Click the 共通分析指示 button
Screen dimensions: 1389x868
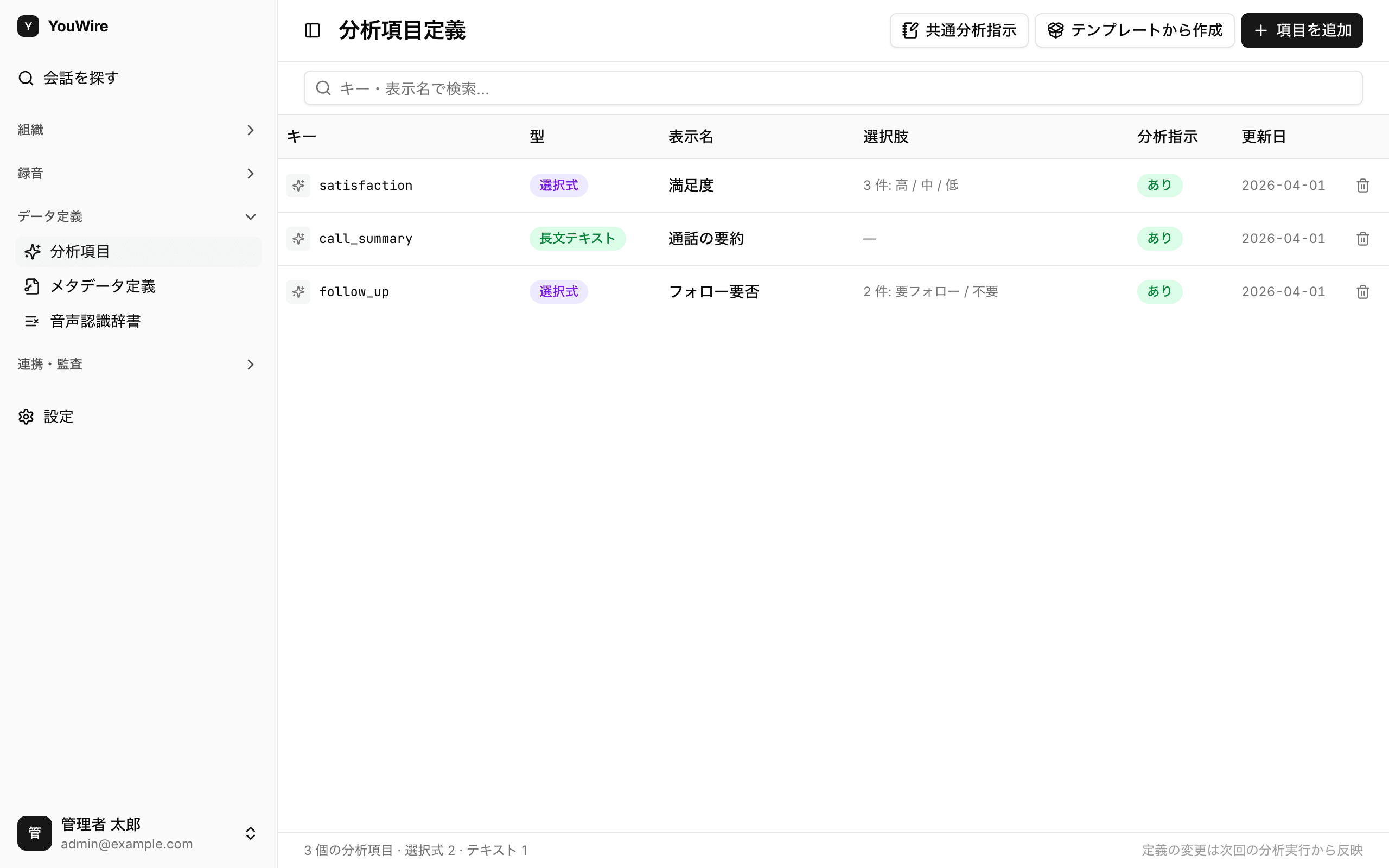pos(959,30)
